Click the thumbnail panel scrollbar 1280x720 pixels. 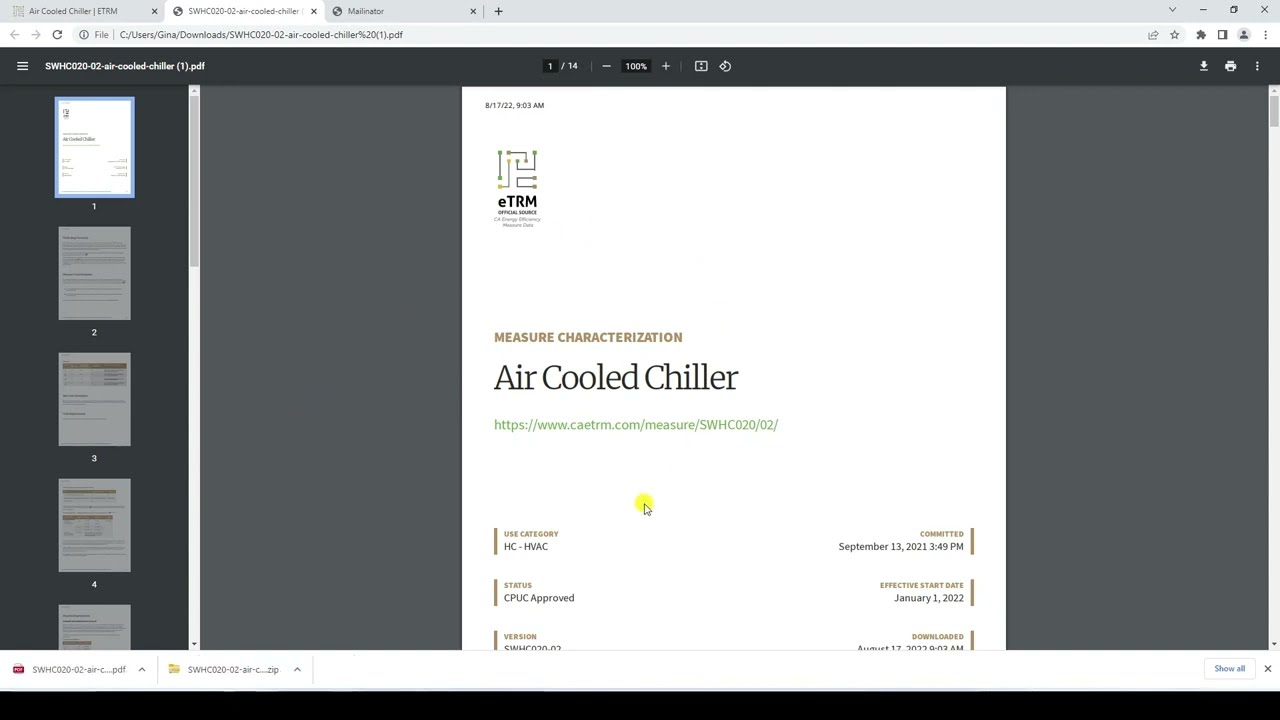point(194,180)
